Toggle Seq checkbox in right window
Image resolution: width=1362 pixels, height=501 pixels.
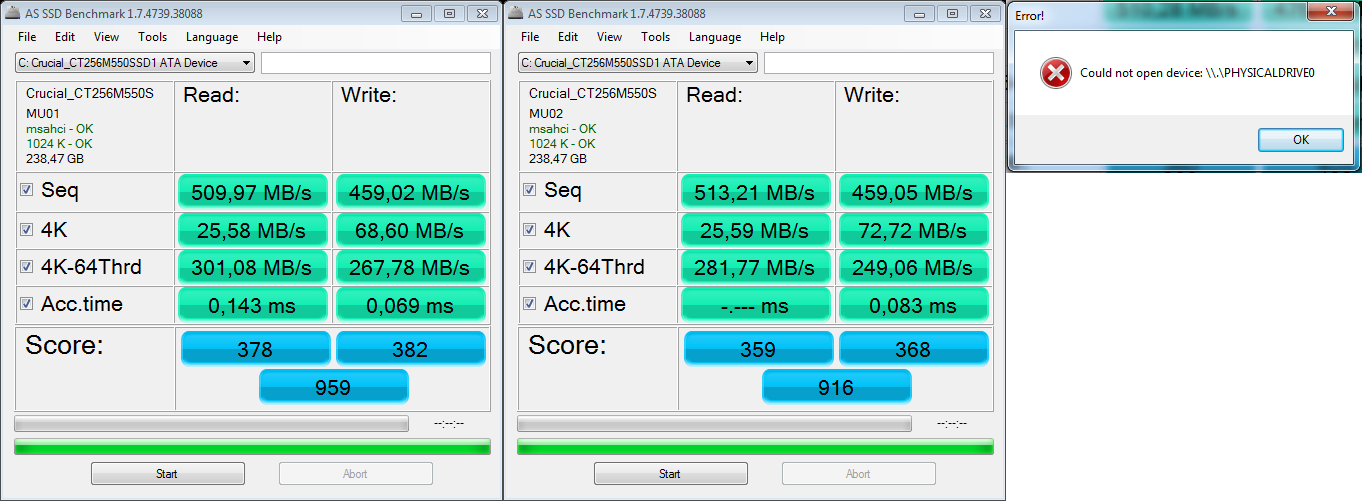click(530, 190)
